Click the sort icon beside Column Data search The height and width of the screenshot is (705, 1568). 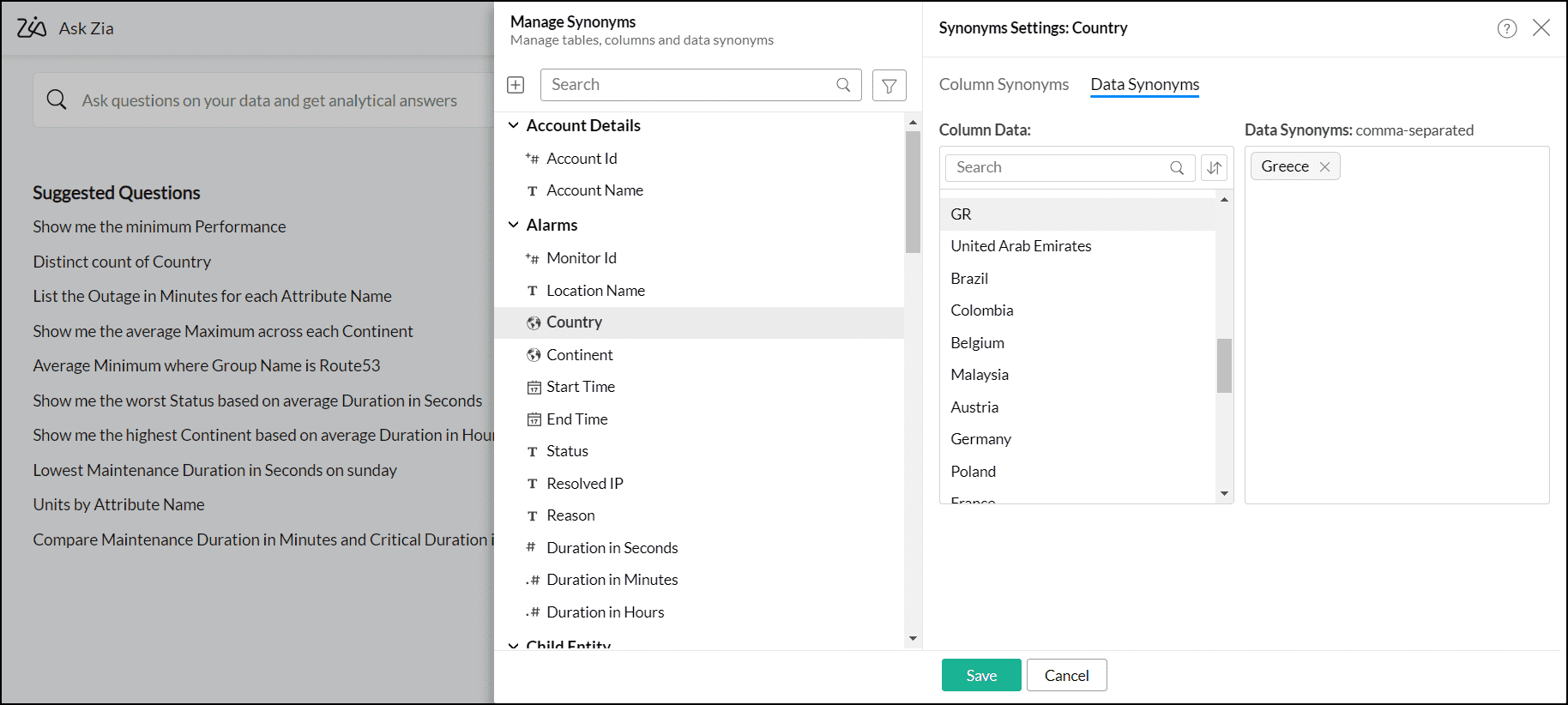click(1214, 168)
